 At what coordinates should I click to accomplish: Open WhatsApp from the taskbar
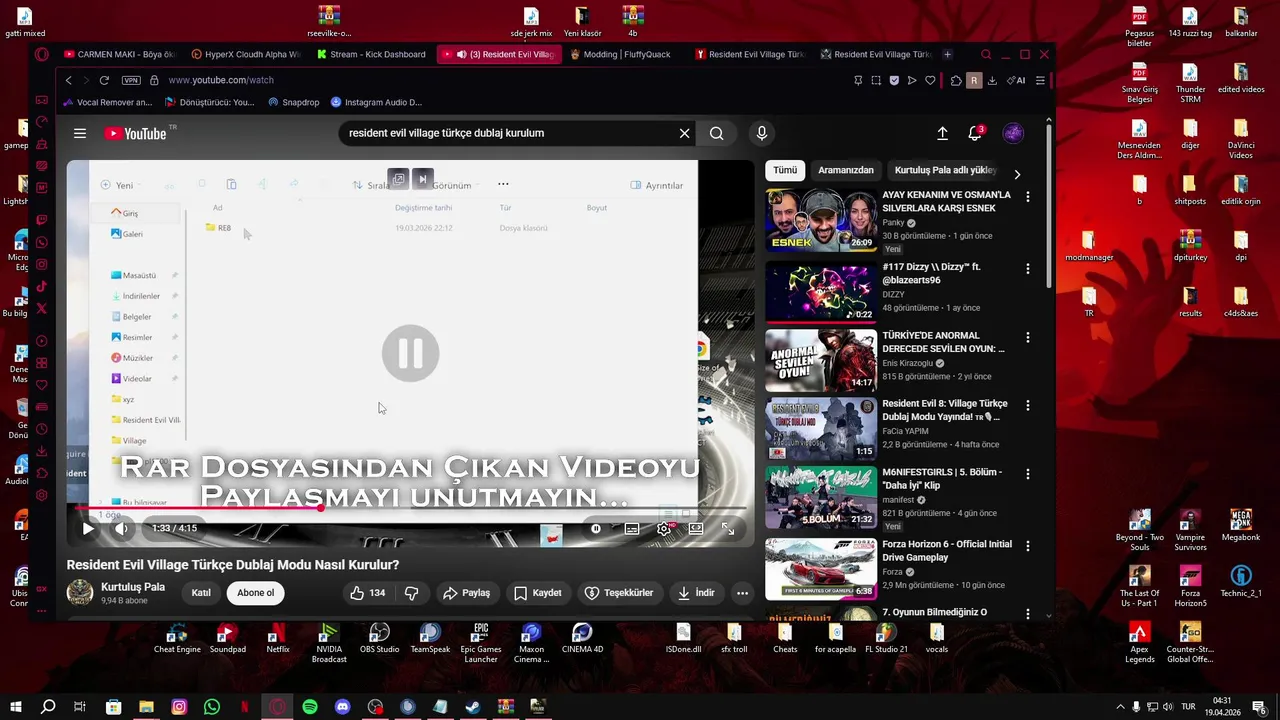click(212, 707)
